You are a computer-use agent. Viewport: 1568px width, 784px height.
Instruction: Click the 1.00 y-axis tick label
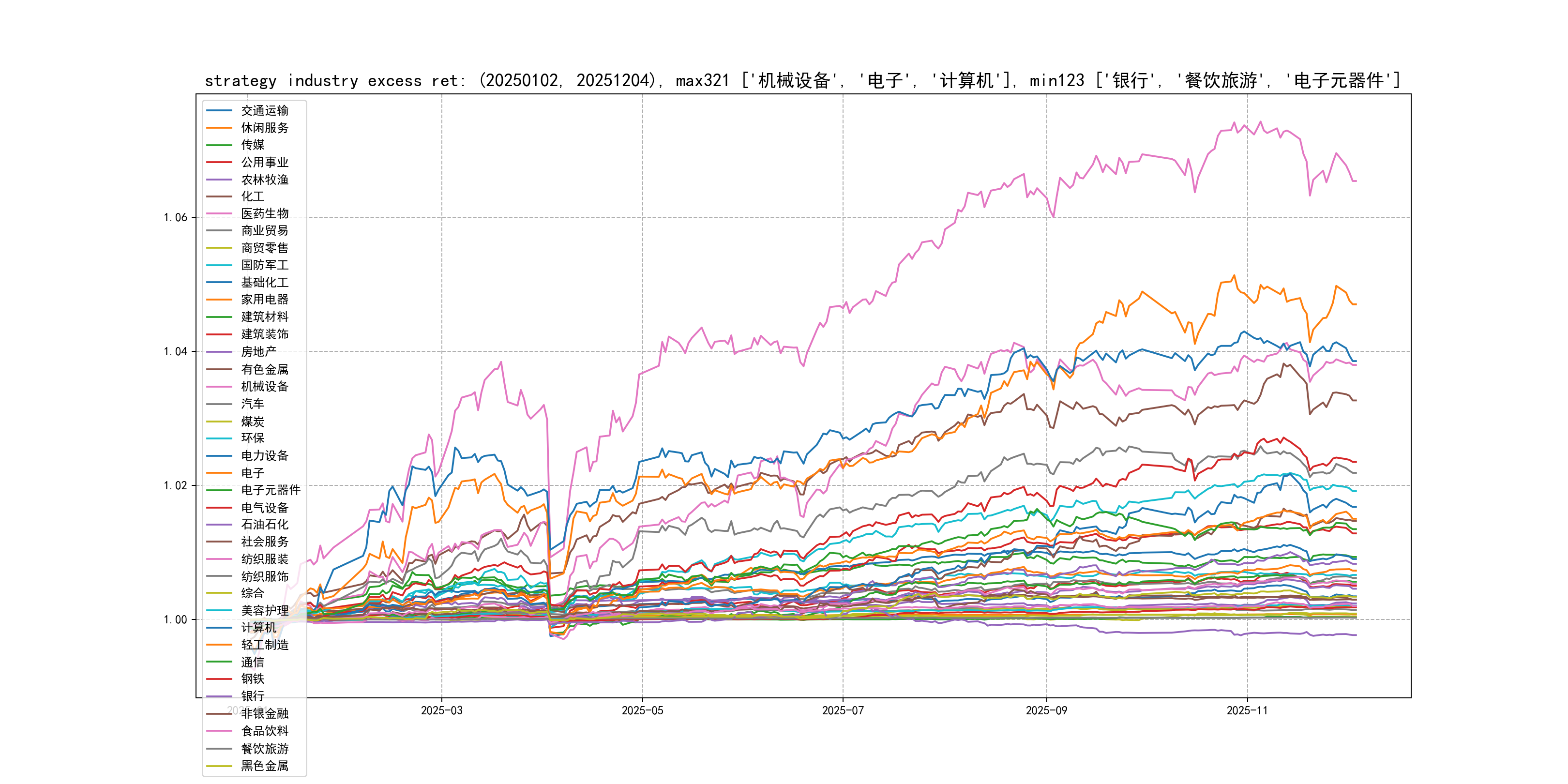[175, 619]
